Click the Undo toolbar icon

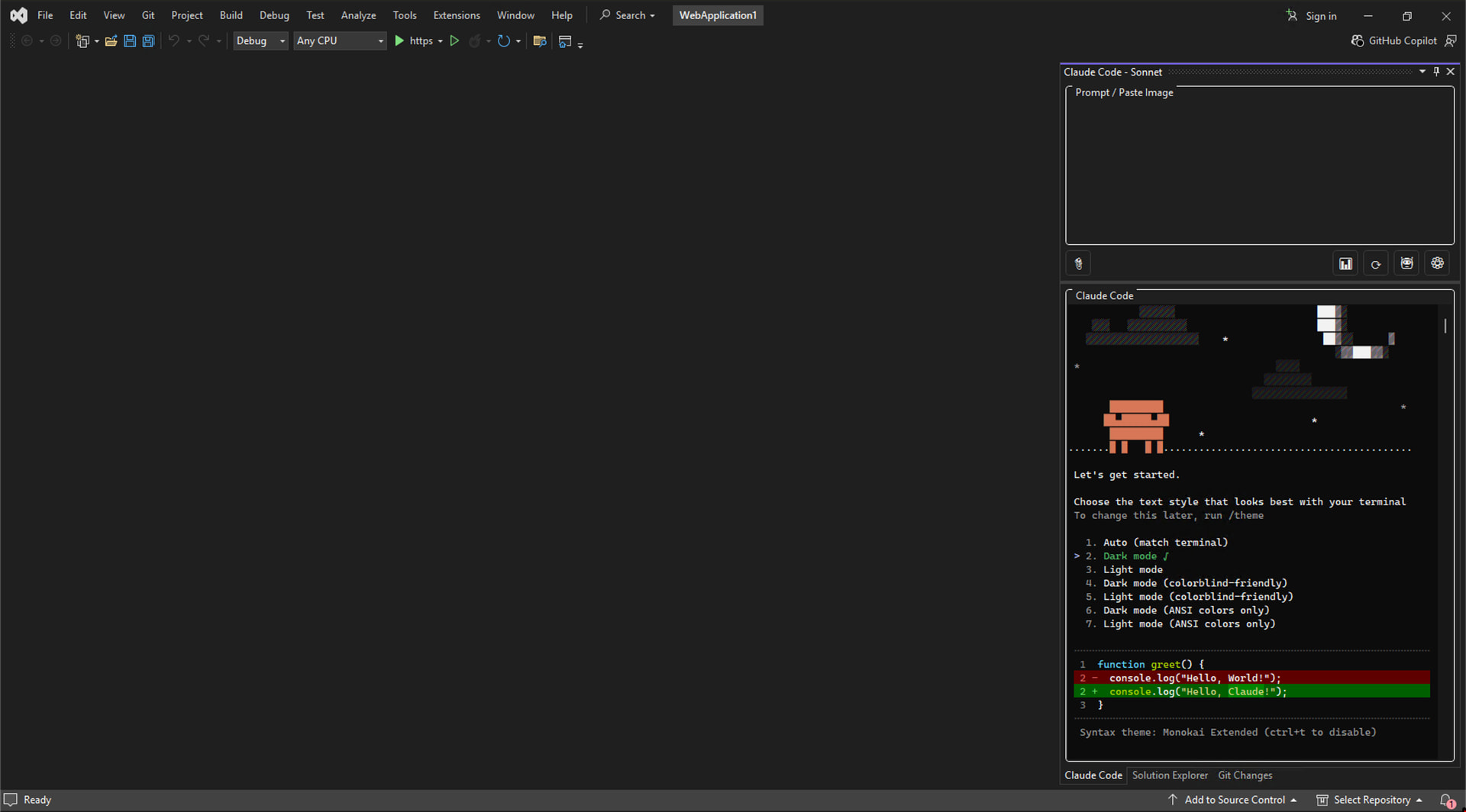tap(174, 41)
